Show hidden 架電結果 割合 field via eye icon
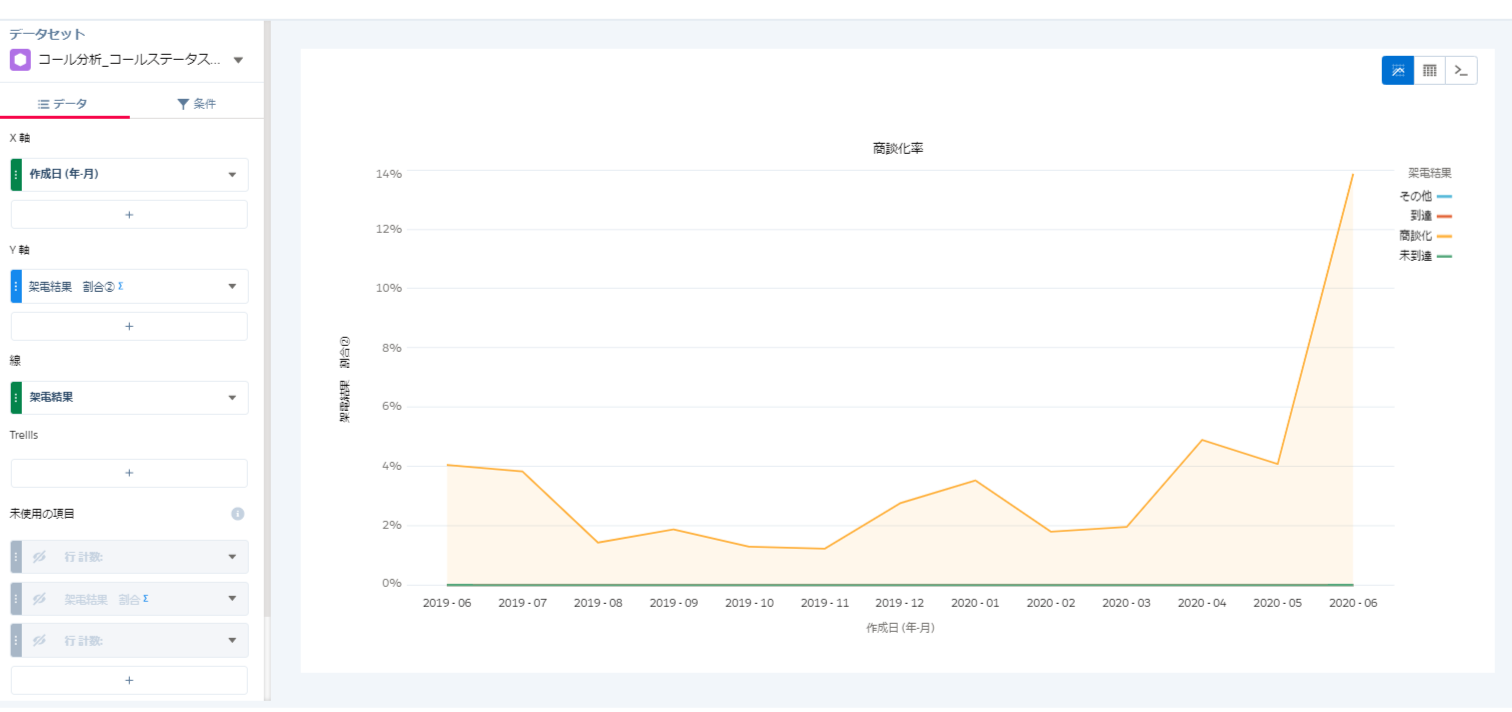 click(40, 599)
